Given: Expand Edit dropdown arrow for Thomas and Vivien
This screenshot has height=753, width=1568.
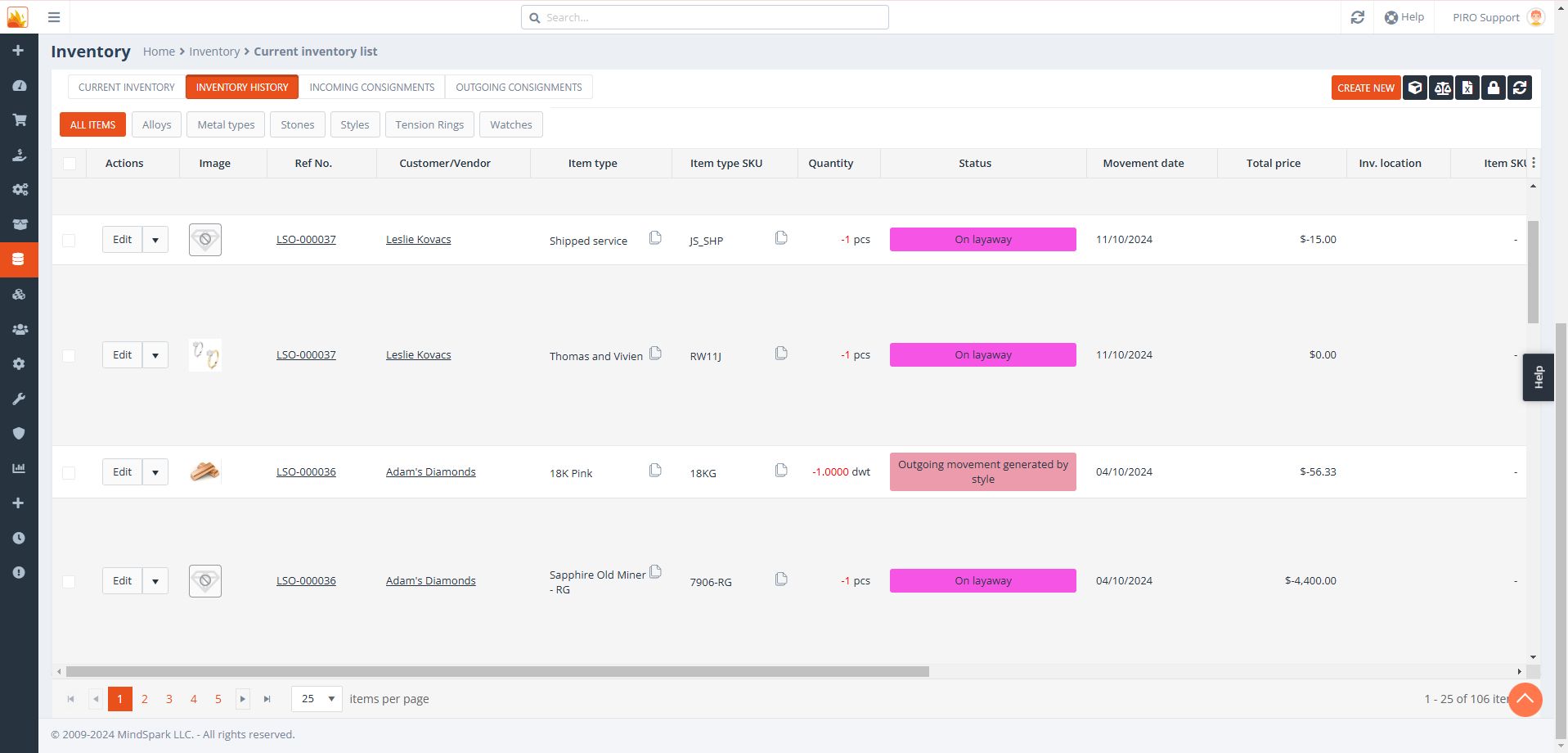Looking at the screenshot, I should [x=155, y=355].
